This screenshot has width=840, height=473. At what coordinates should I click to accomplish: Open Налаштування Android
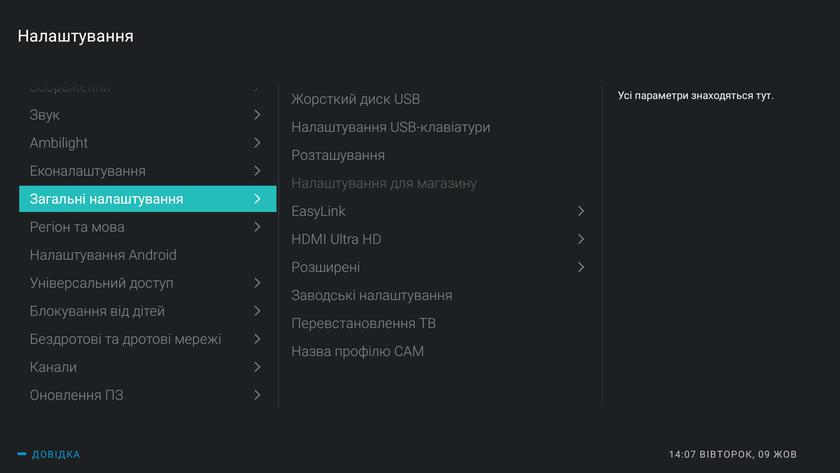103,255
